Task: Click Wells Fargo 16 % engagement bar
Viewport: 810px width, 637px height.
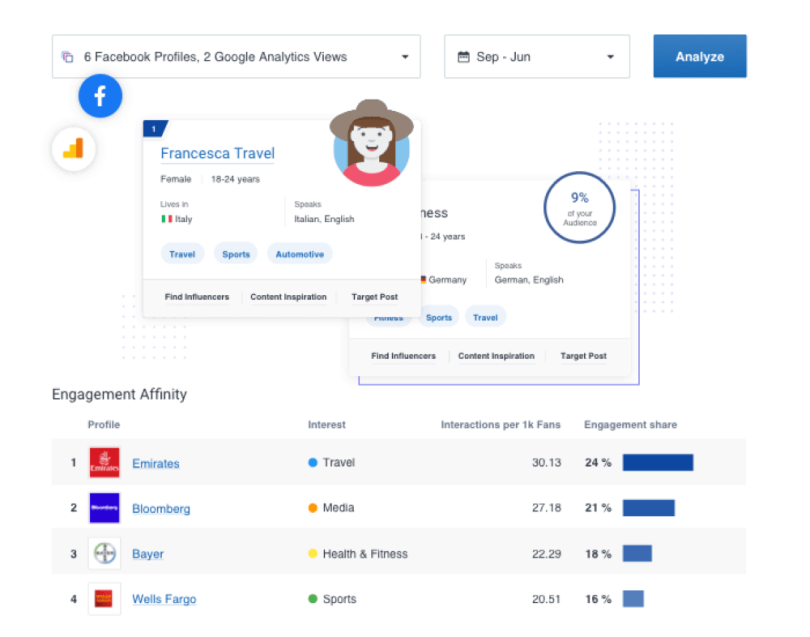Action: coord(633,599)
